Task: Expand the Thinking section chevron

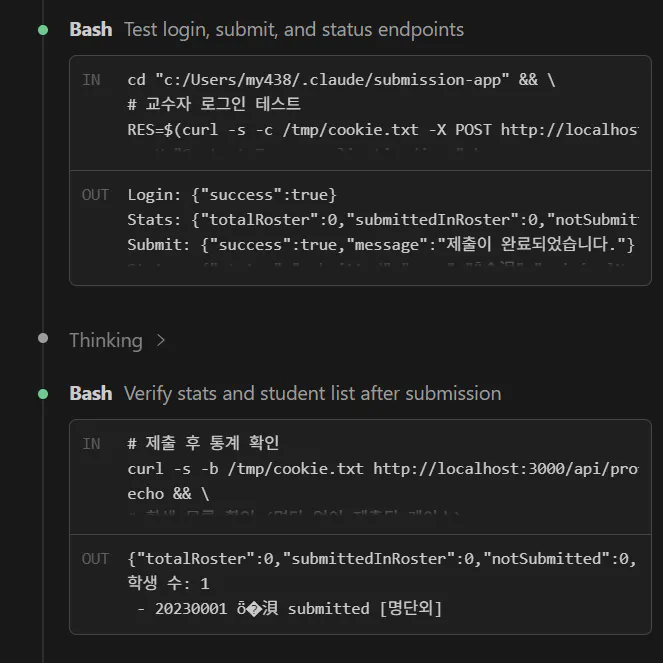Action: [x=160, y=340]
